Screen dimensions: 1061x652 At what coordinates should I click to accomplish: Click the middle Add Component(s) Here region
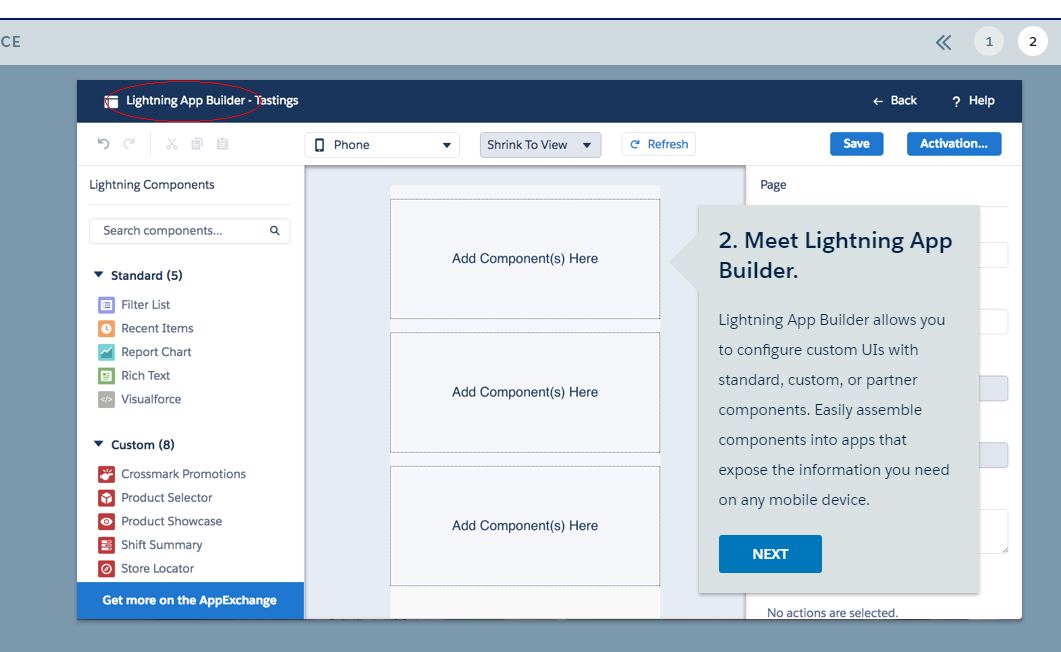(x=525, y=392)
